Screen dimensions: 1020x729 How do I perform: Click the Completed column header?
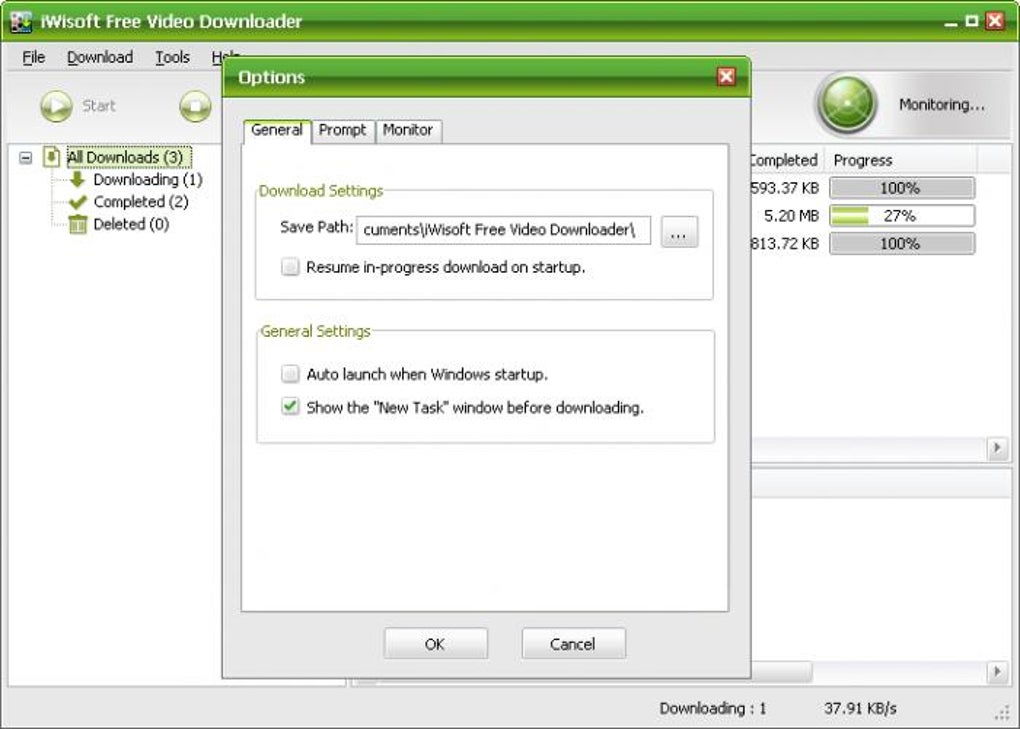pyautogui.click(x=788, y=160)
